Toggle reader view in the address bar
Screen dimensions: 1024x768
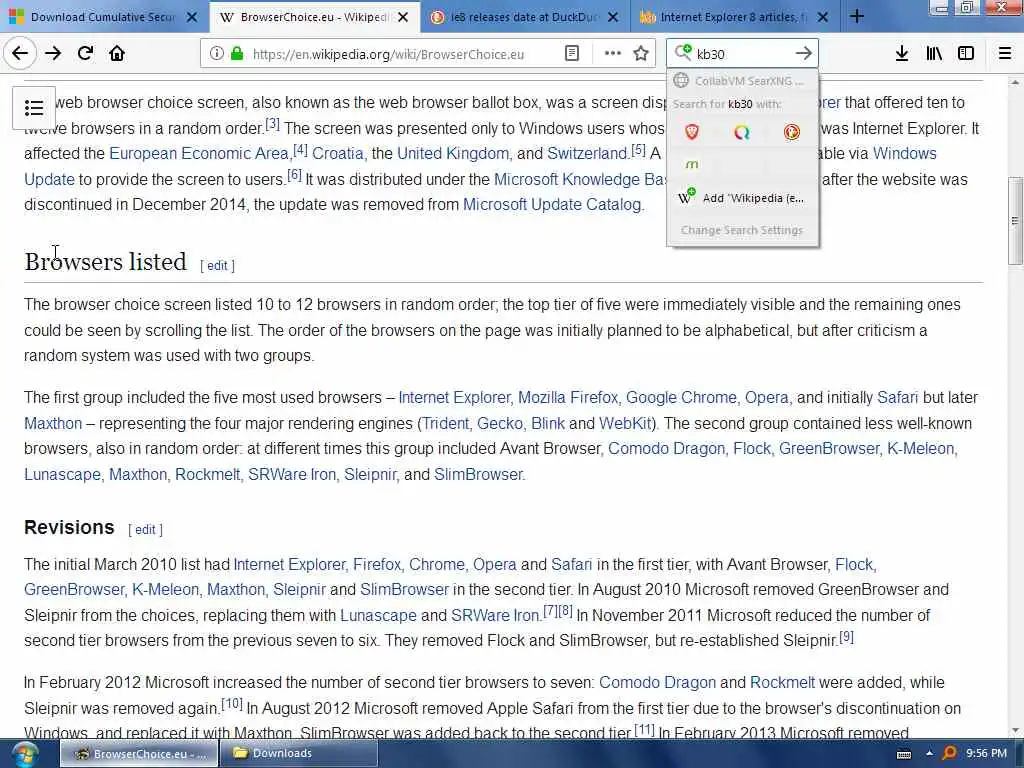coord(571,54)
